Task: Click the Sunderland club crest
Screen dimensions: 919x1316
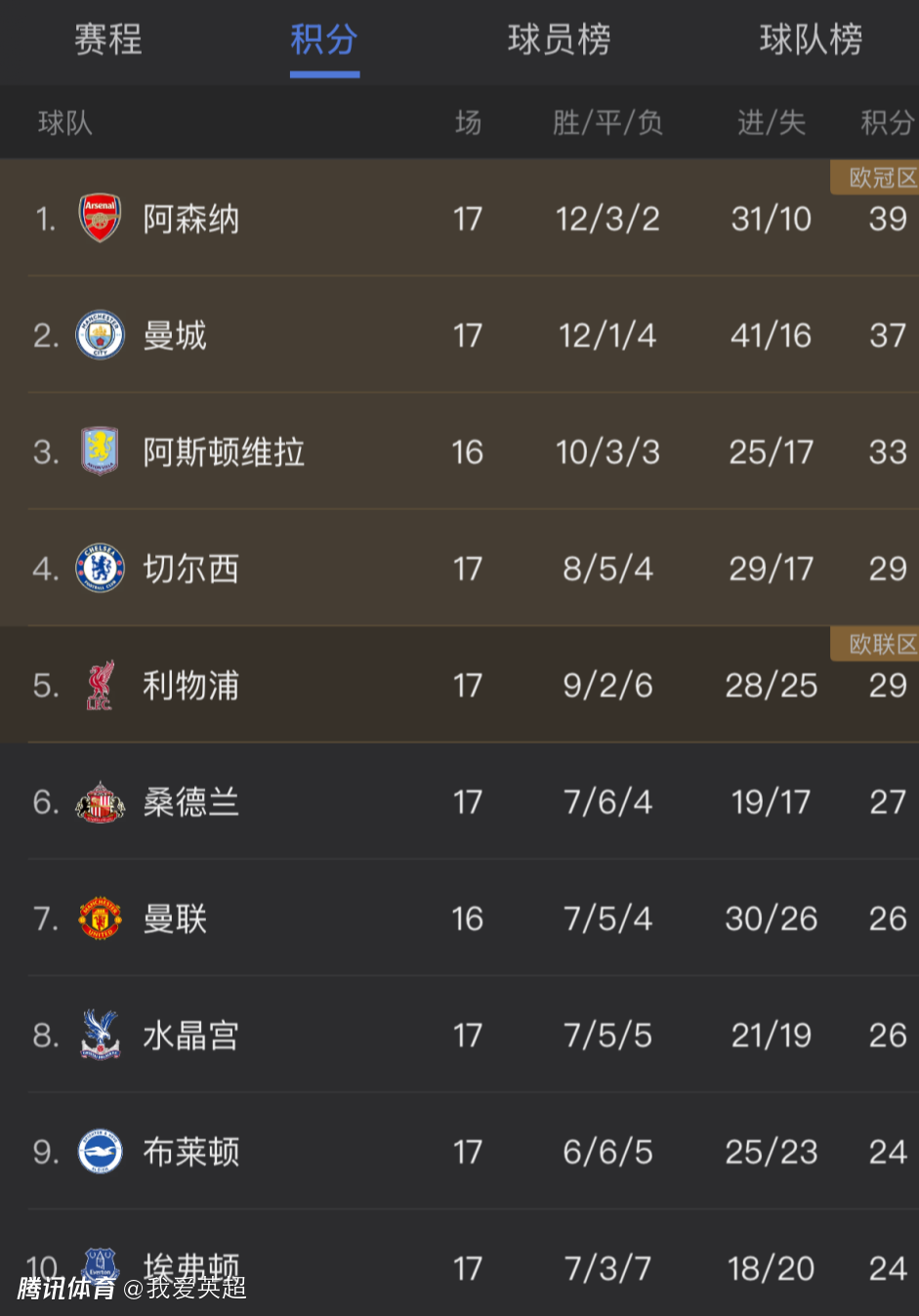Action: 100,802
